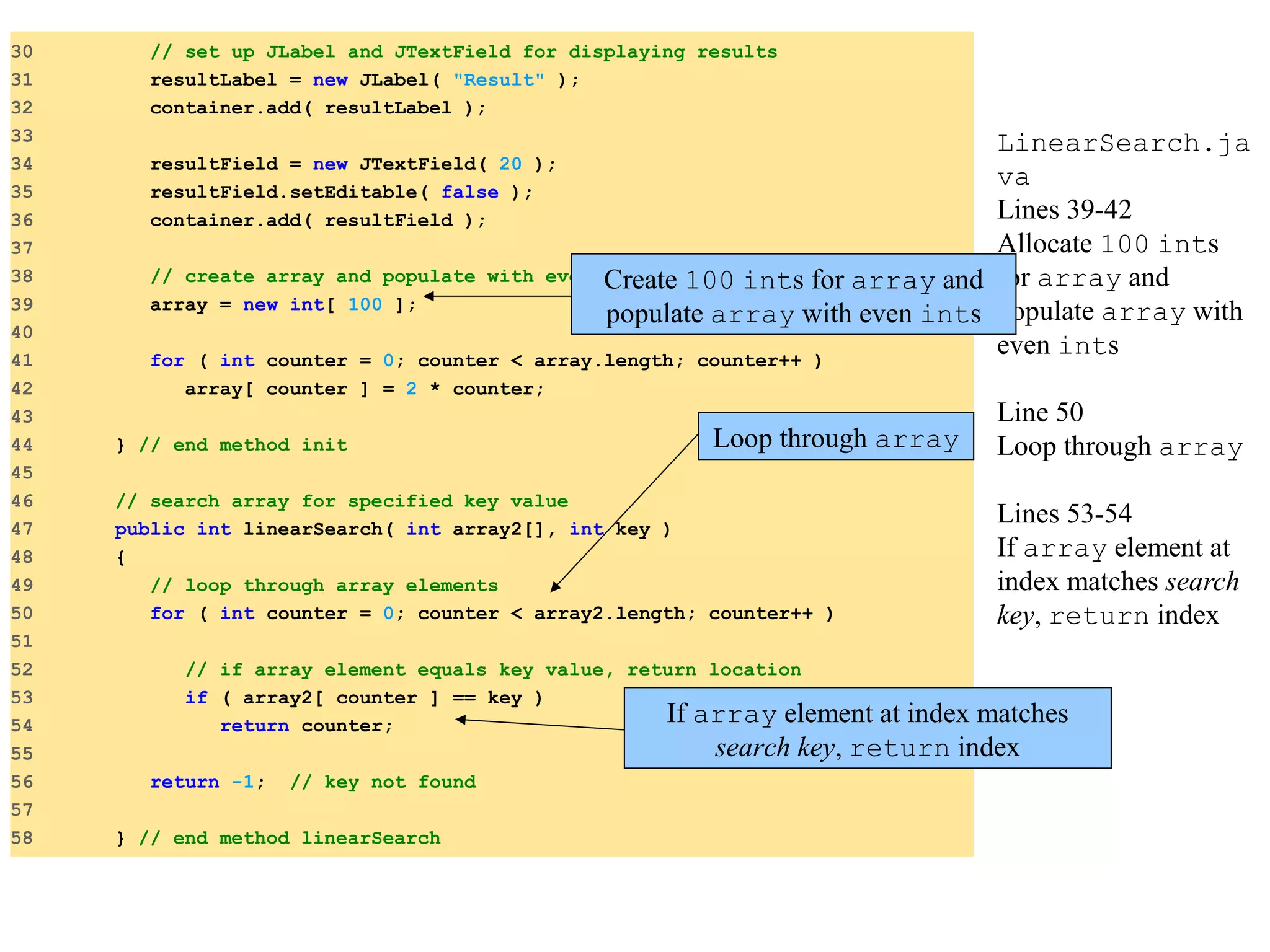Click code 'if ( array2[ counter ] == key )'
This screenshot has width=1270, height=952.
point(365,698)
